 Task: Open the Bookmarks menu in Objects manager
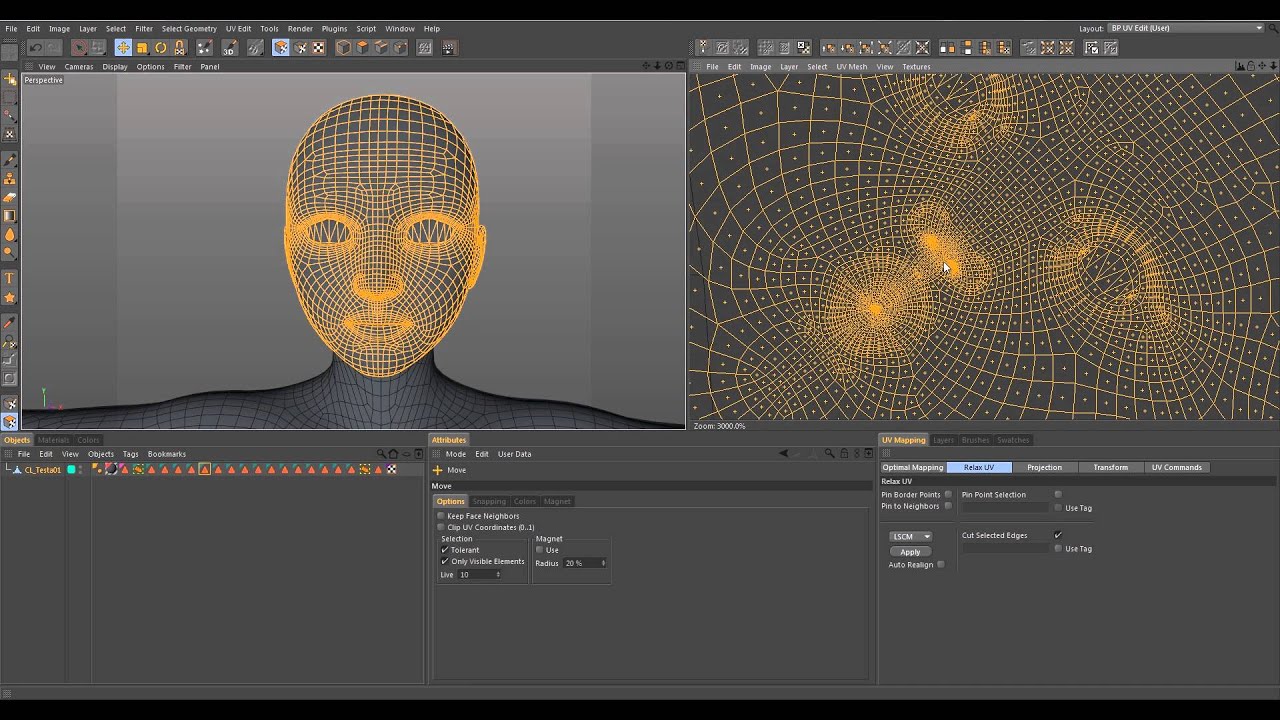pos(167,454)
